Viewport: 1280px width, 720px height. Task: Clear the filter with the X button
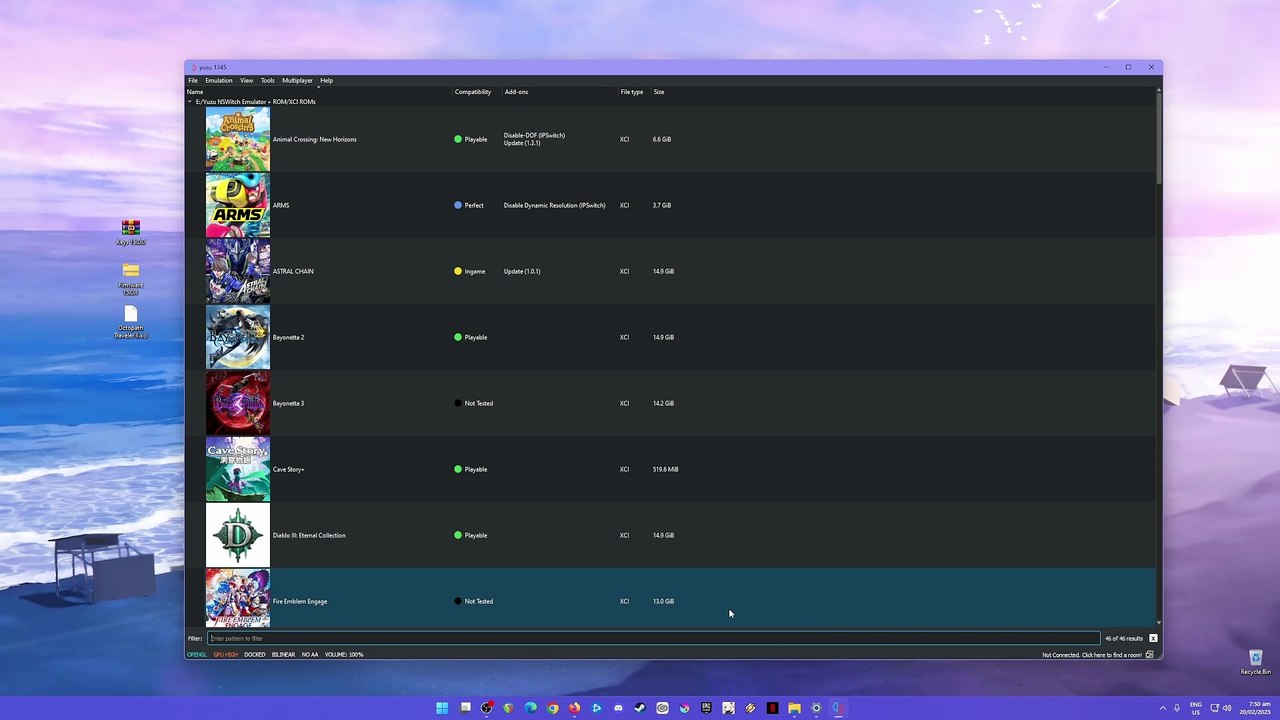point(1153,638)
